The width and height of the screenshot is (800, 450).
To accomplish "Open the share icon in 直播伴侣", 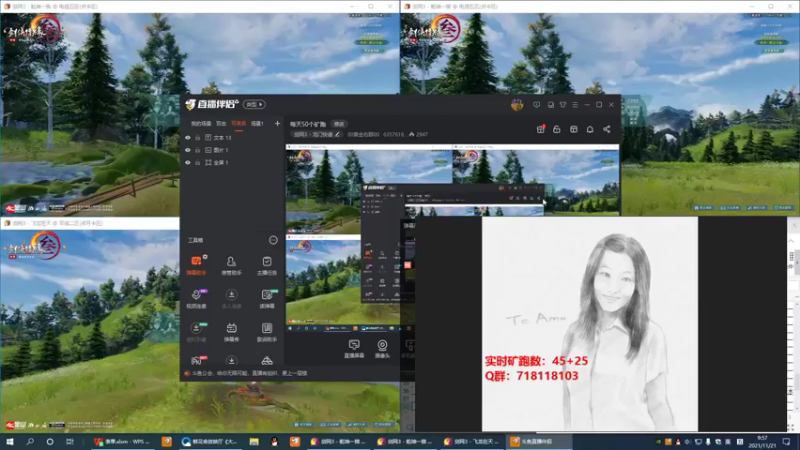I will pyautogui.click(x=607, y=130).
